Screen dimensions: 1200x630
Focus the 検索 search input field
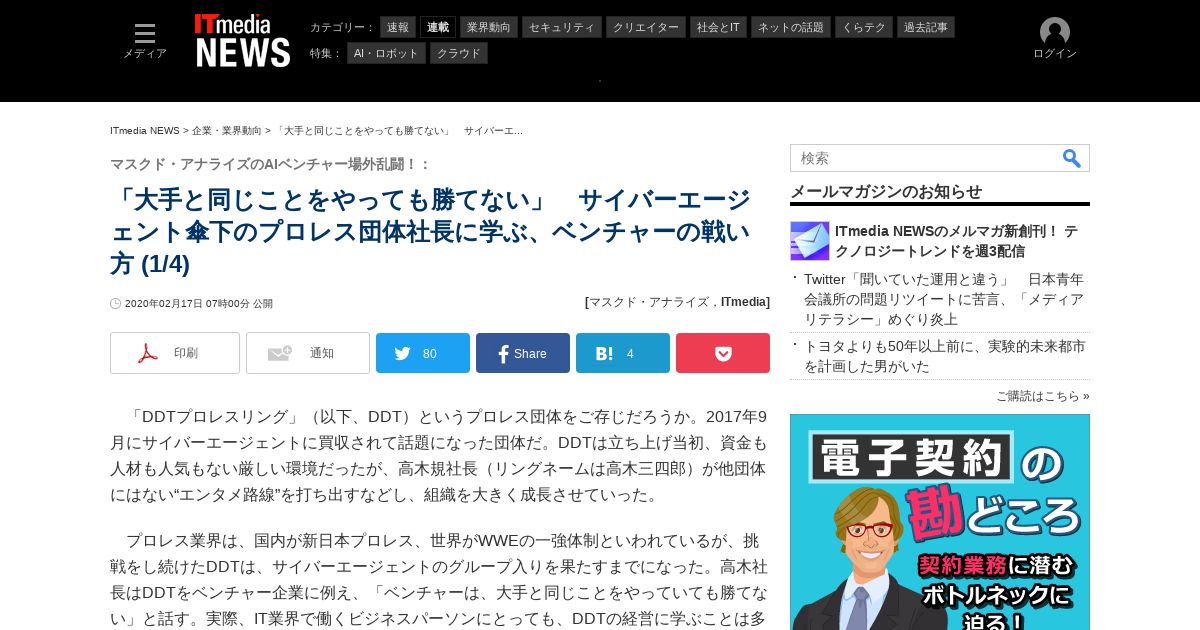(925, 158)
